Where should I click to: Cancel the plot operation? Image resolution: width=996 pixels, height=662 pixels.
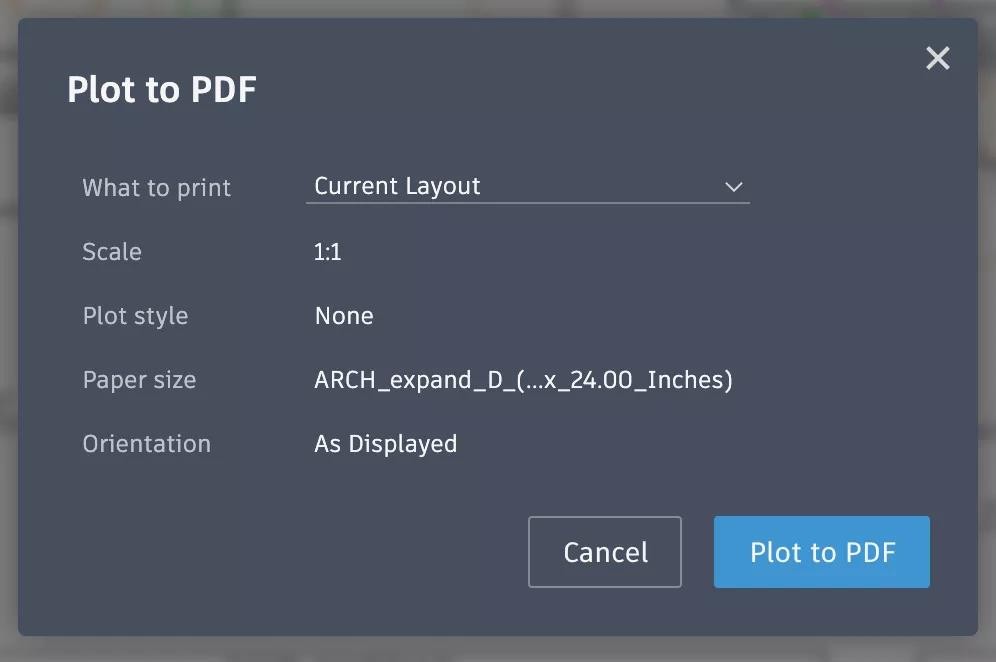coord(605,552)
